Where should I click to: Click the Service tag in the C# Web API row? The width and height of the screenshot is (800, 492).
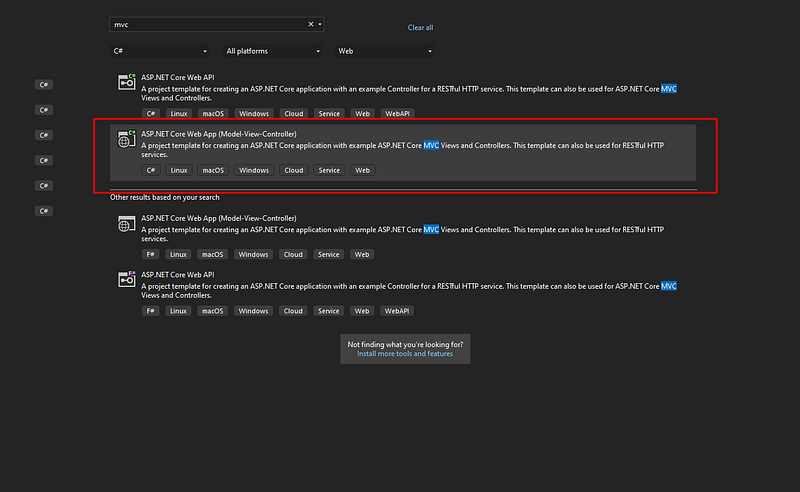click(329, 114)
